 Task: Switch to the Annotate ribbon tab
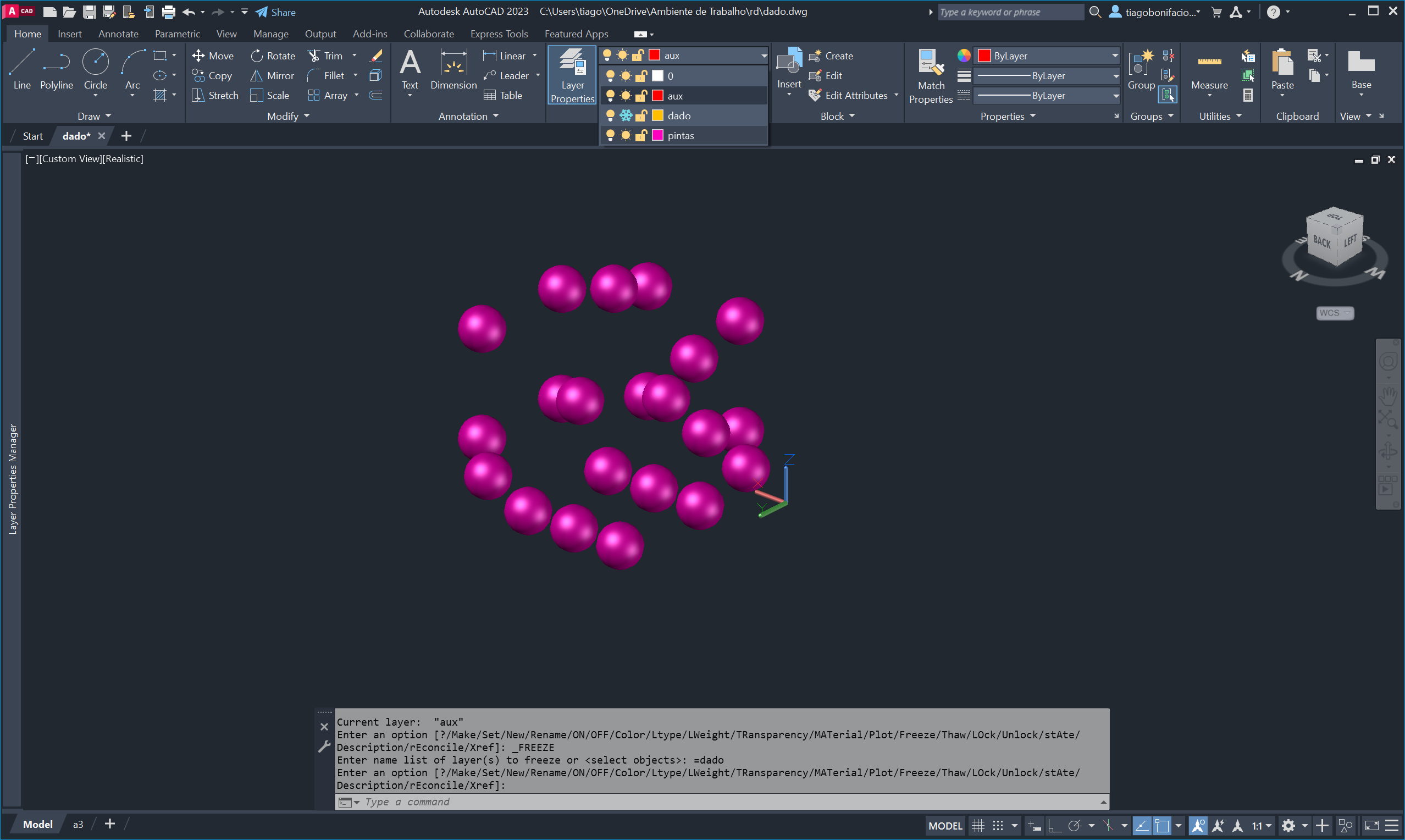point(118,34)
